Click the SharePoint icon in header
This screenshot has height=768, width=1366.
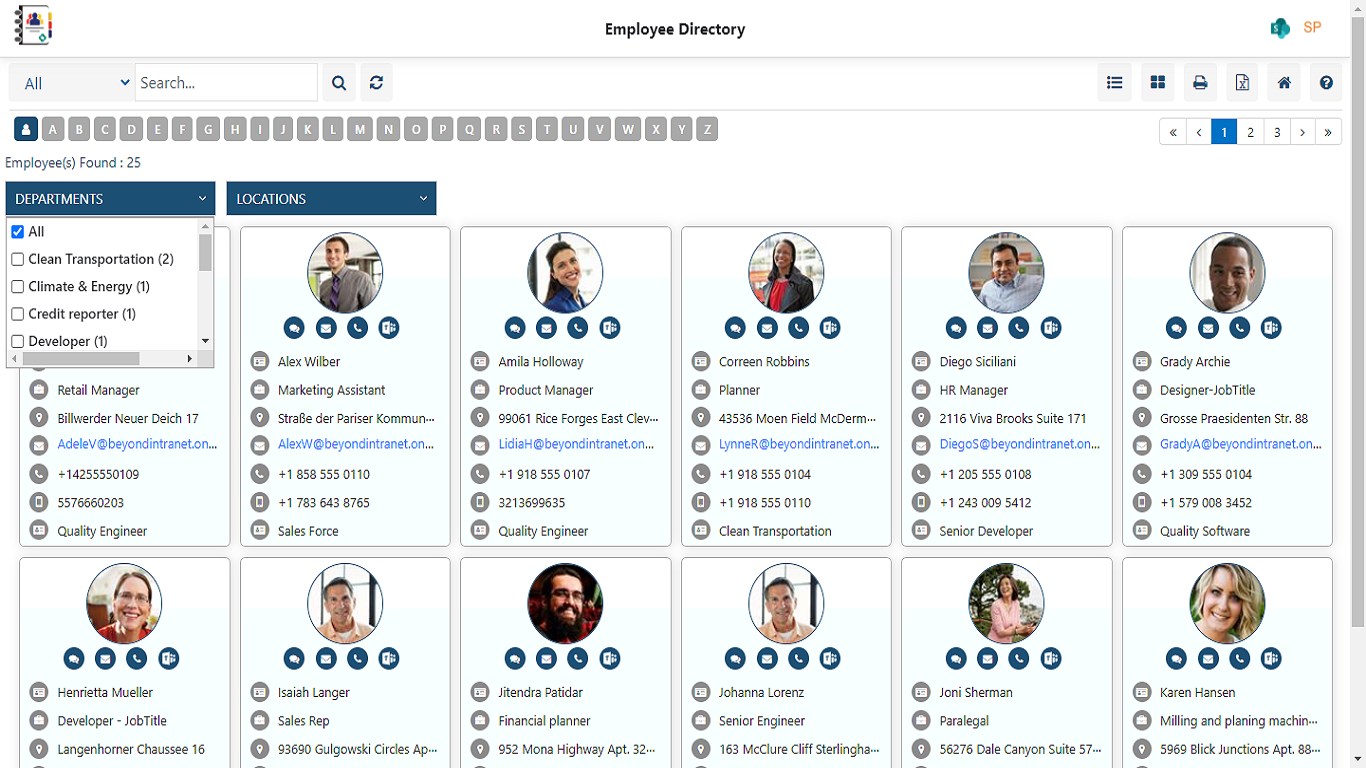pyautogui.click(x=1281, y=29)
